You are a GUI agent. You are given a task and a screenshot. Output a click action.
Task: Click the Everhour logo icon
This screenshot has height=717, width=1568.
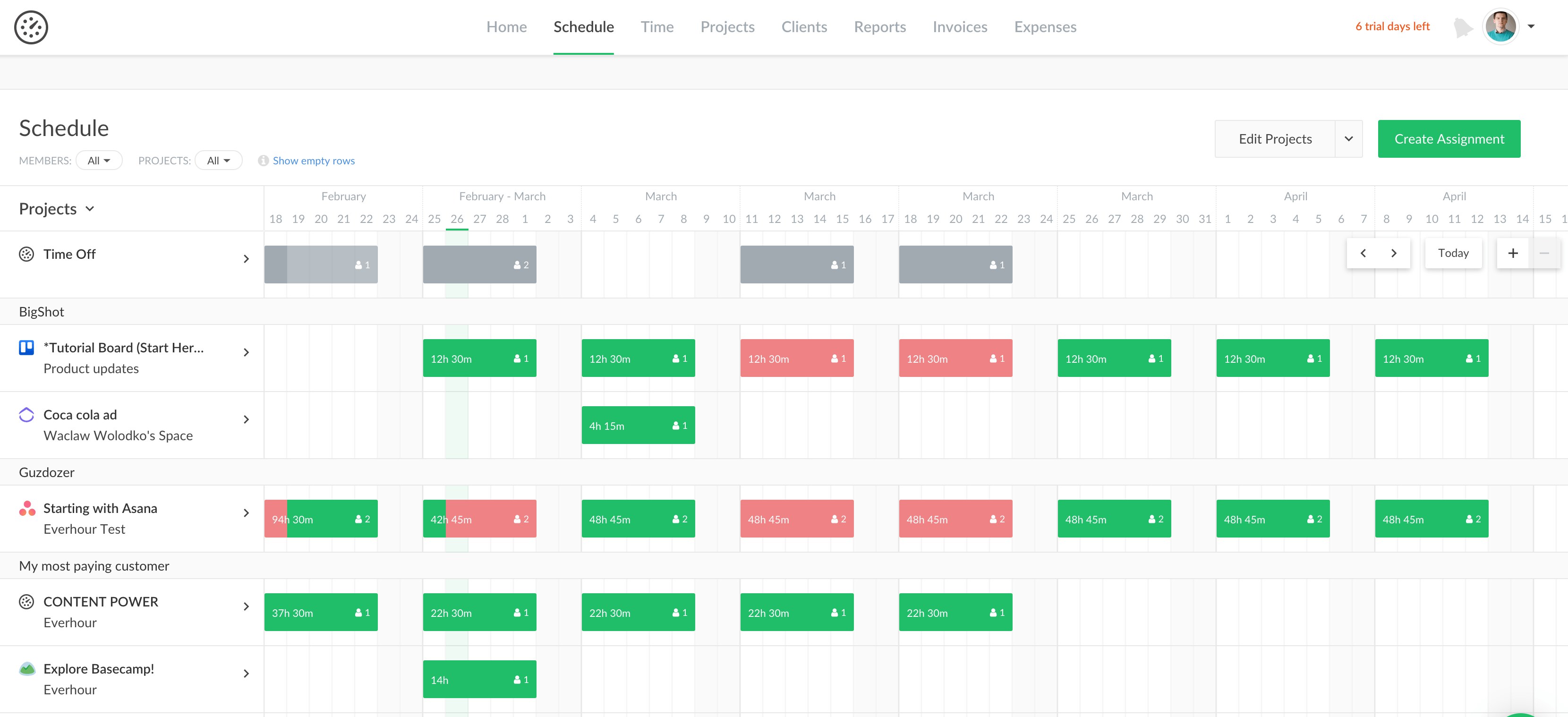coord(31,27)
